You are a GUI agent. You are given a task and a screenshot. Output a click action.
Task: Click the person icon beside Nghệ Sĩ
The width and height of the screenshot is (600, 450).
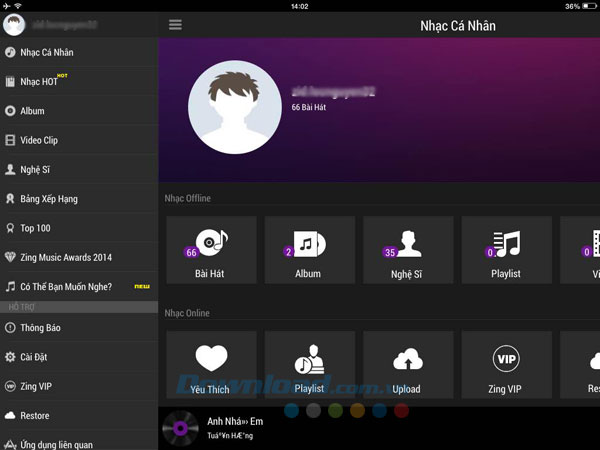10,170
